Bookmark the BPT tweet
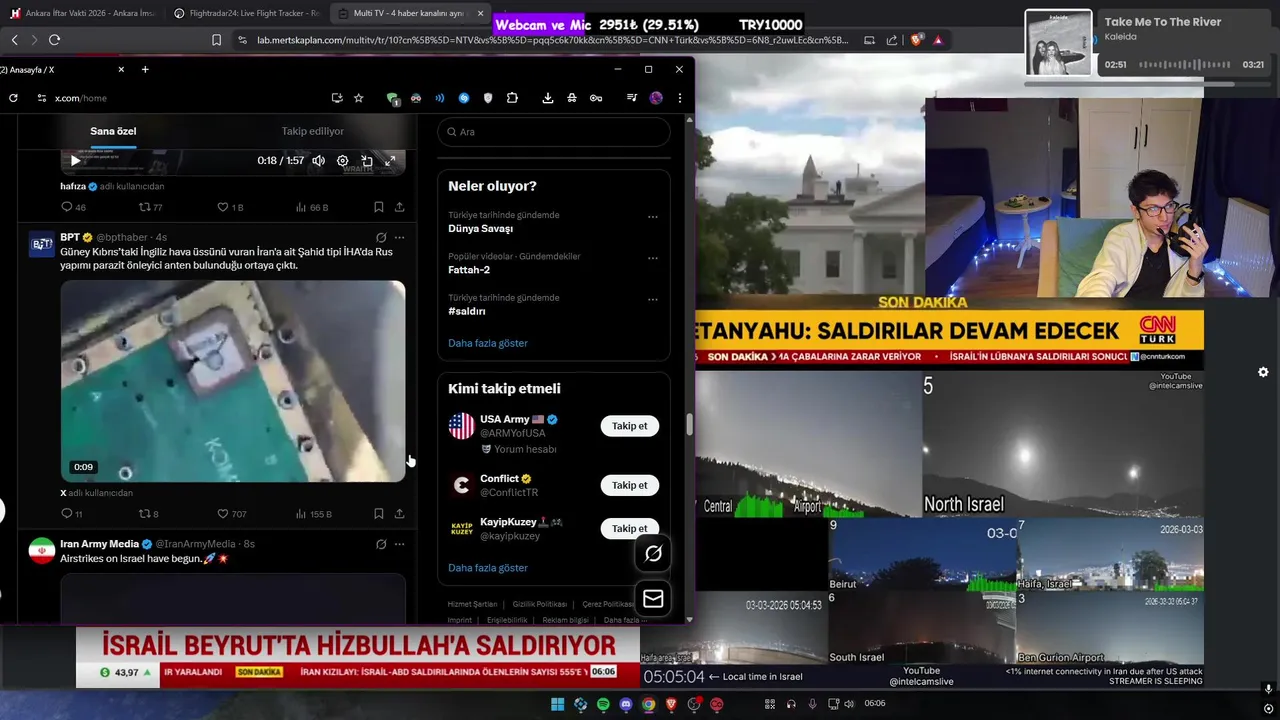This screenshot has height=720, width=1280. pyautogui.click(x=378, y=514)
